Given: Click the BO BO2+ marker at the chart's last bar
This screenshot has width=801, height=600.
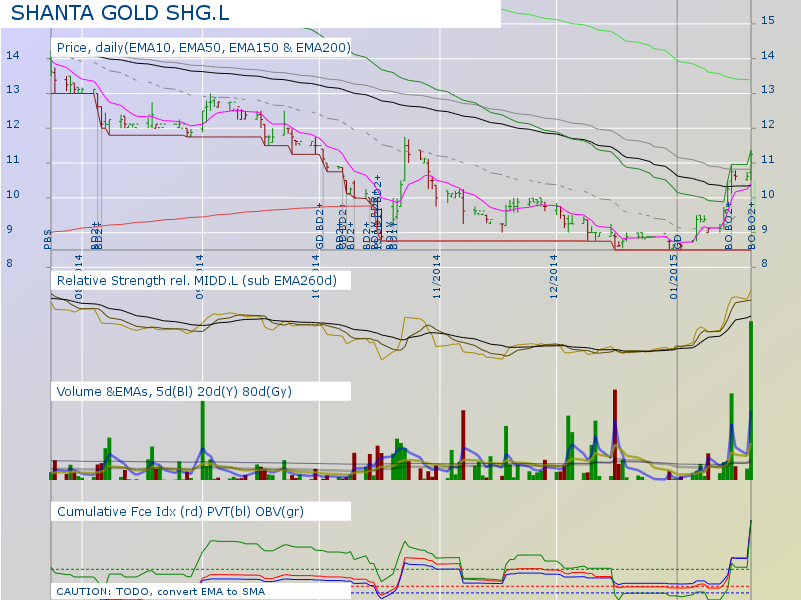Looking at the screenshot, I should (x=751, y=226).
